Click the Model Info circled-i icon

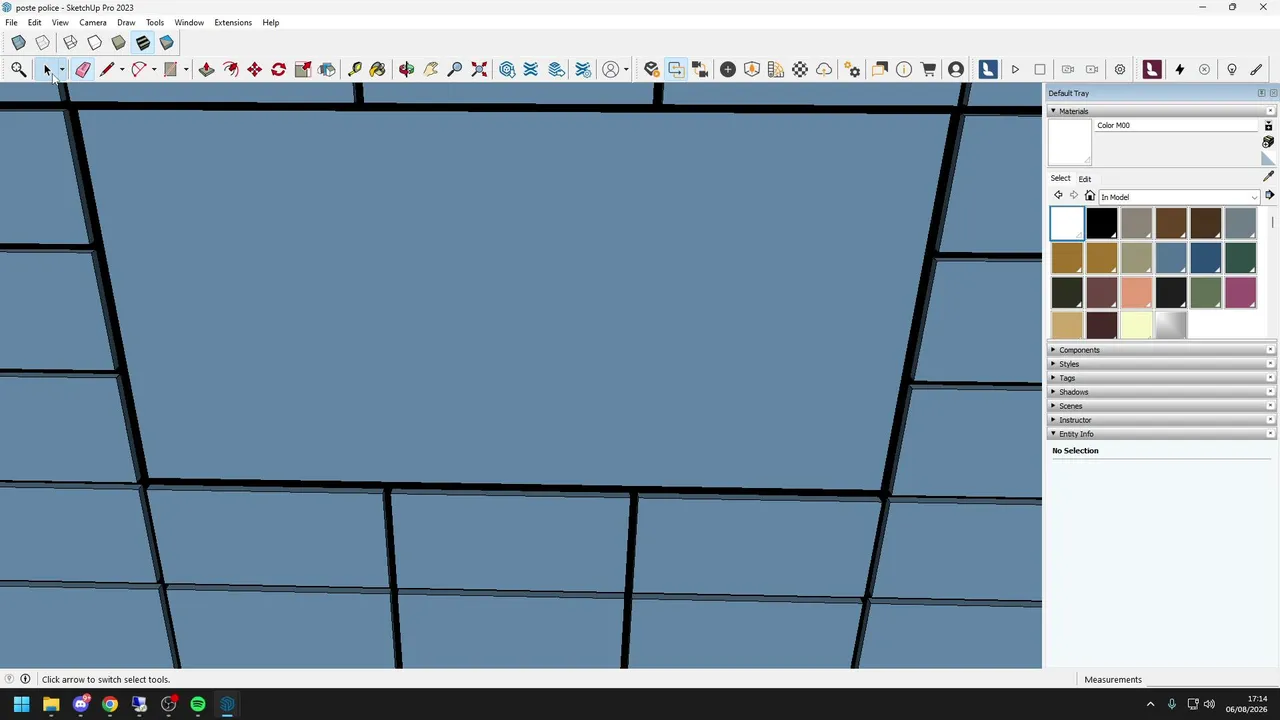pyautogui.click(x=904, y=69)
